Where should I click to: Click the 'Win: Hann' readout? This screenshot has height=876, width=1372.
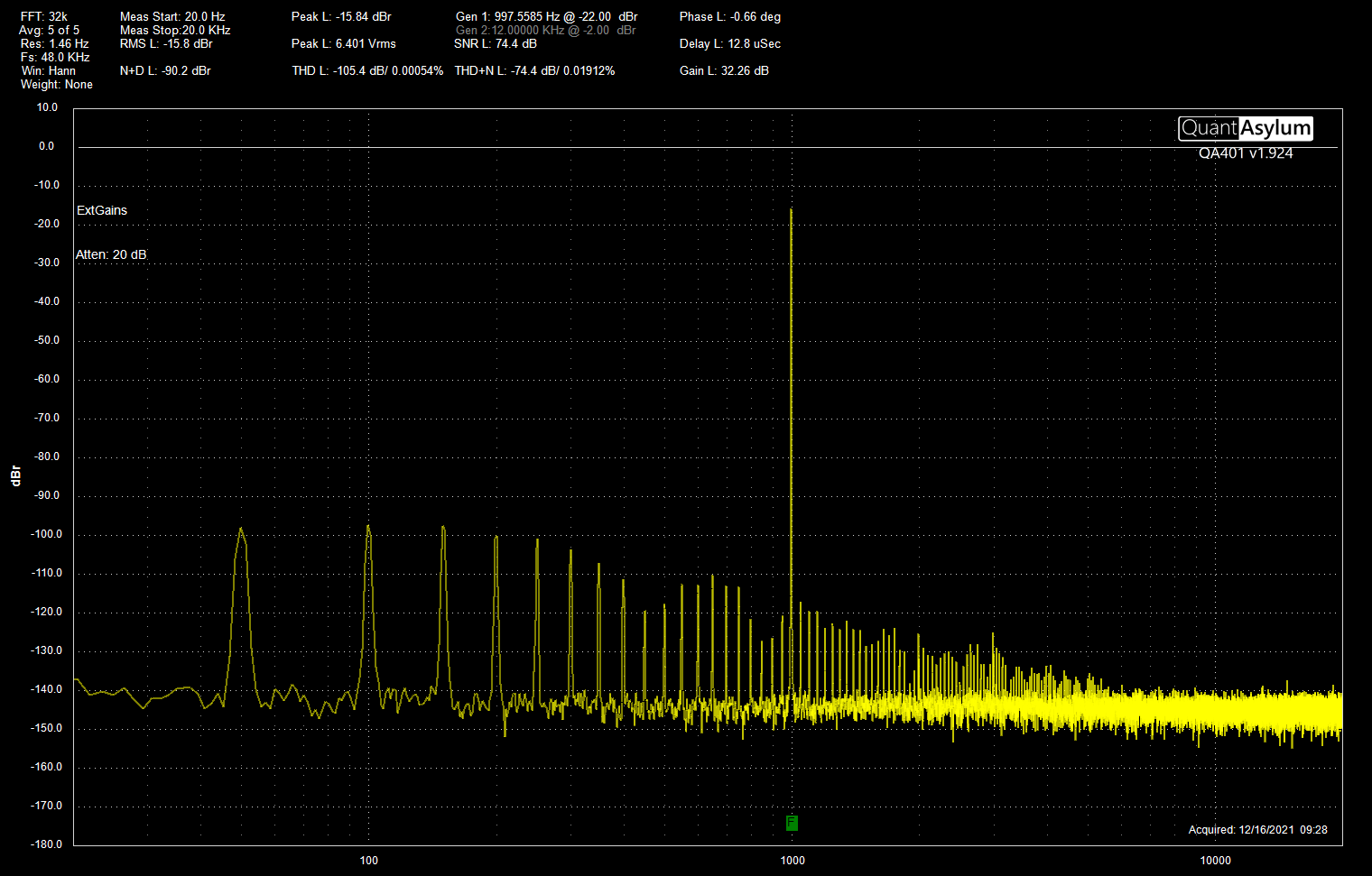49,70
